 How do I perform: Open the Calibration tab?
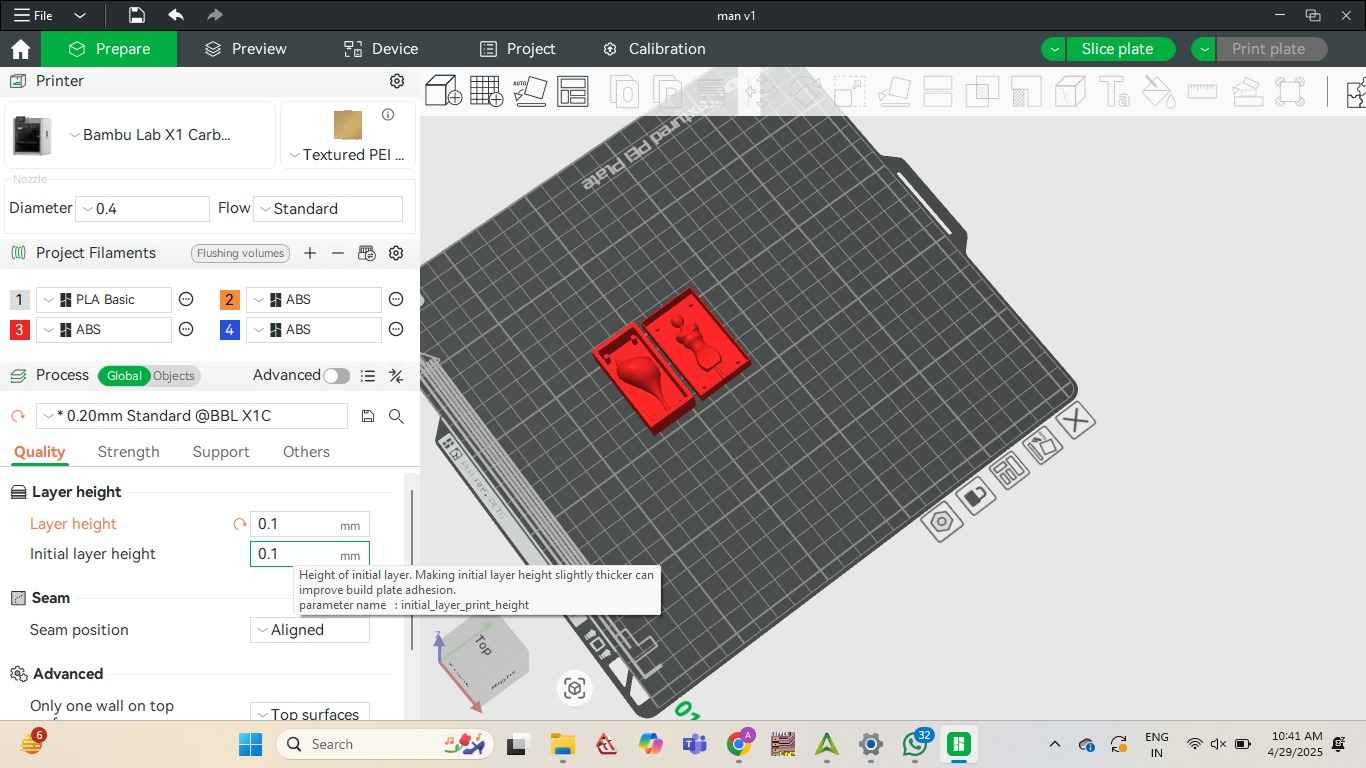(x=655, y=49)
